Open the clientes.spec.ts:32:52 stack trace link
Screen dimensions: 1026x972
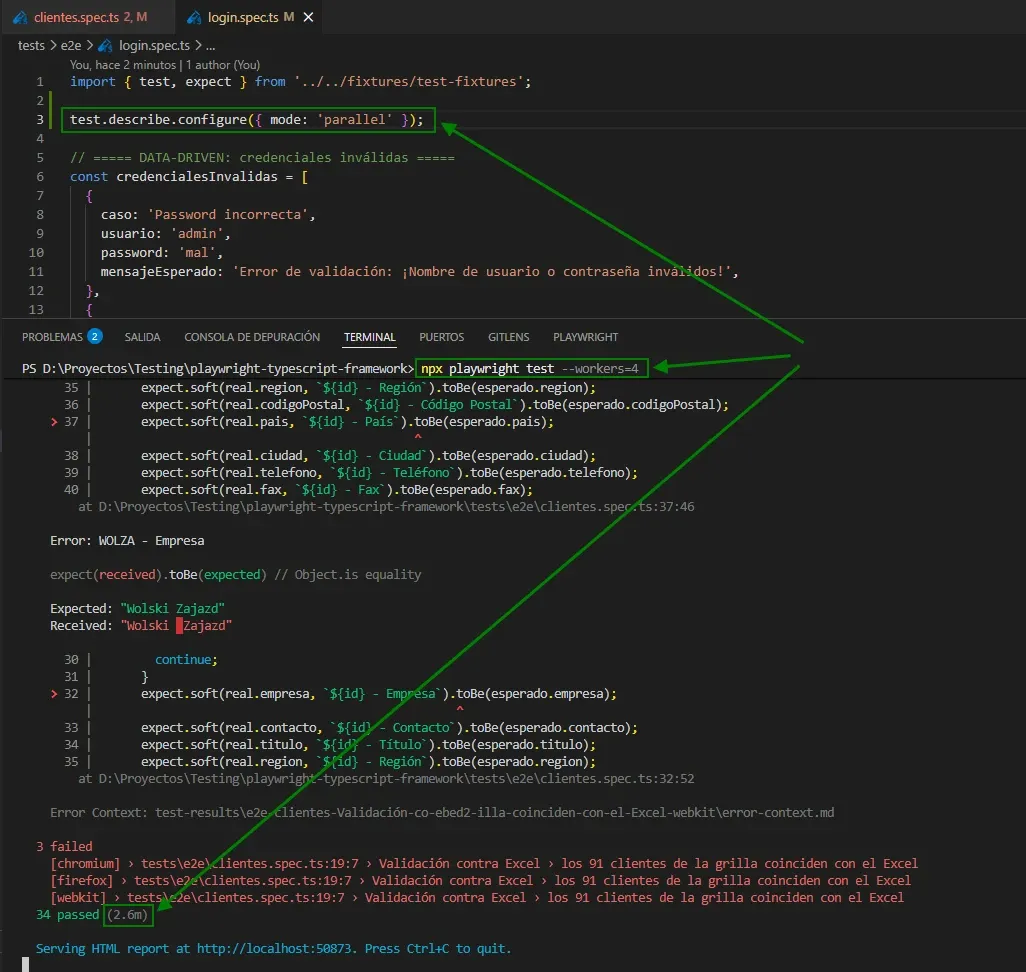click(x=396, y=779)
